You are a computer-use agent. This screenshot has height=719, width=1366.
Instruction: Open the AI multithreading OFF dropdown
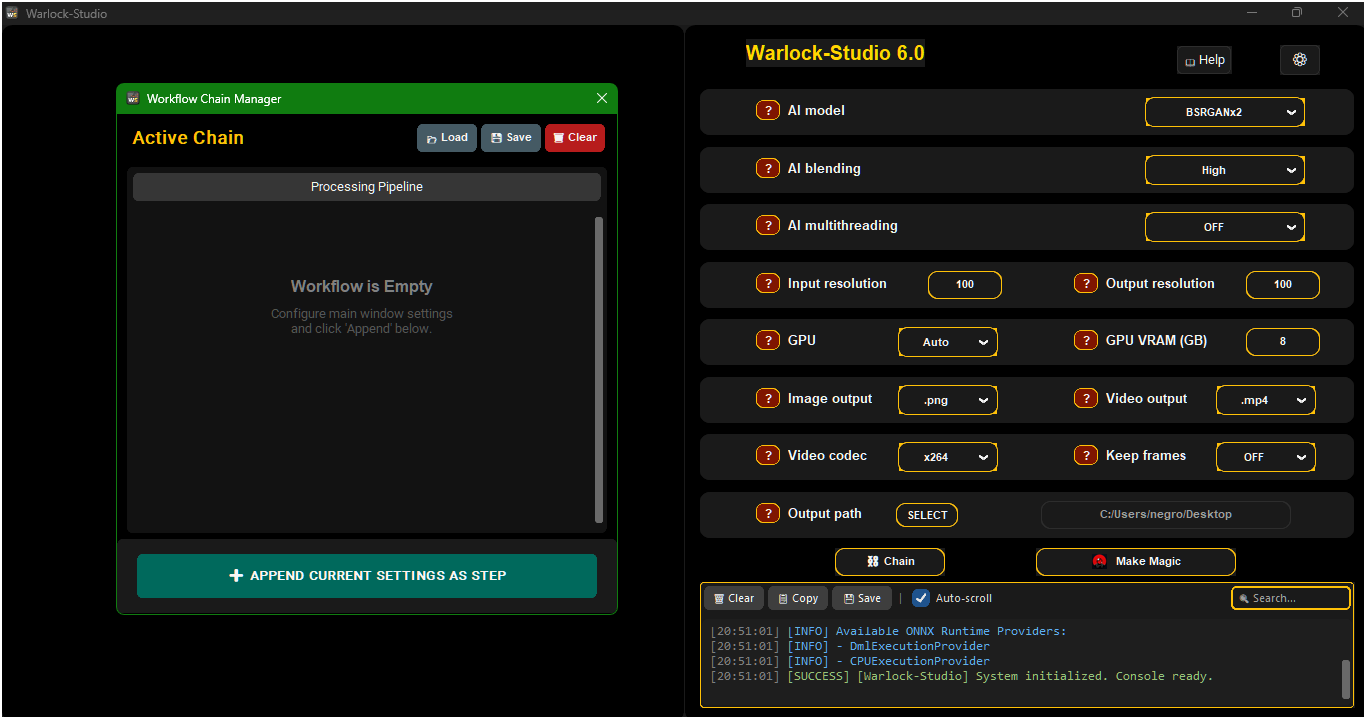pos(1225,227)
